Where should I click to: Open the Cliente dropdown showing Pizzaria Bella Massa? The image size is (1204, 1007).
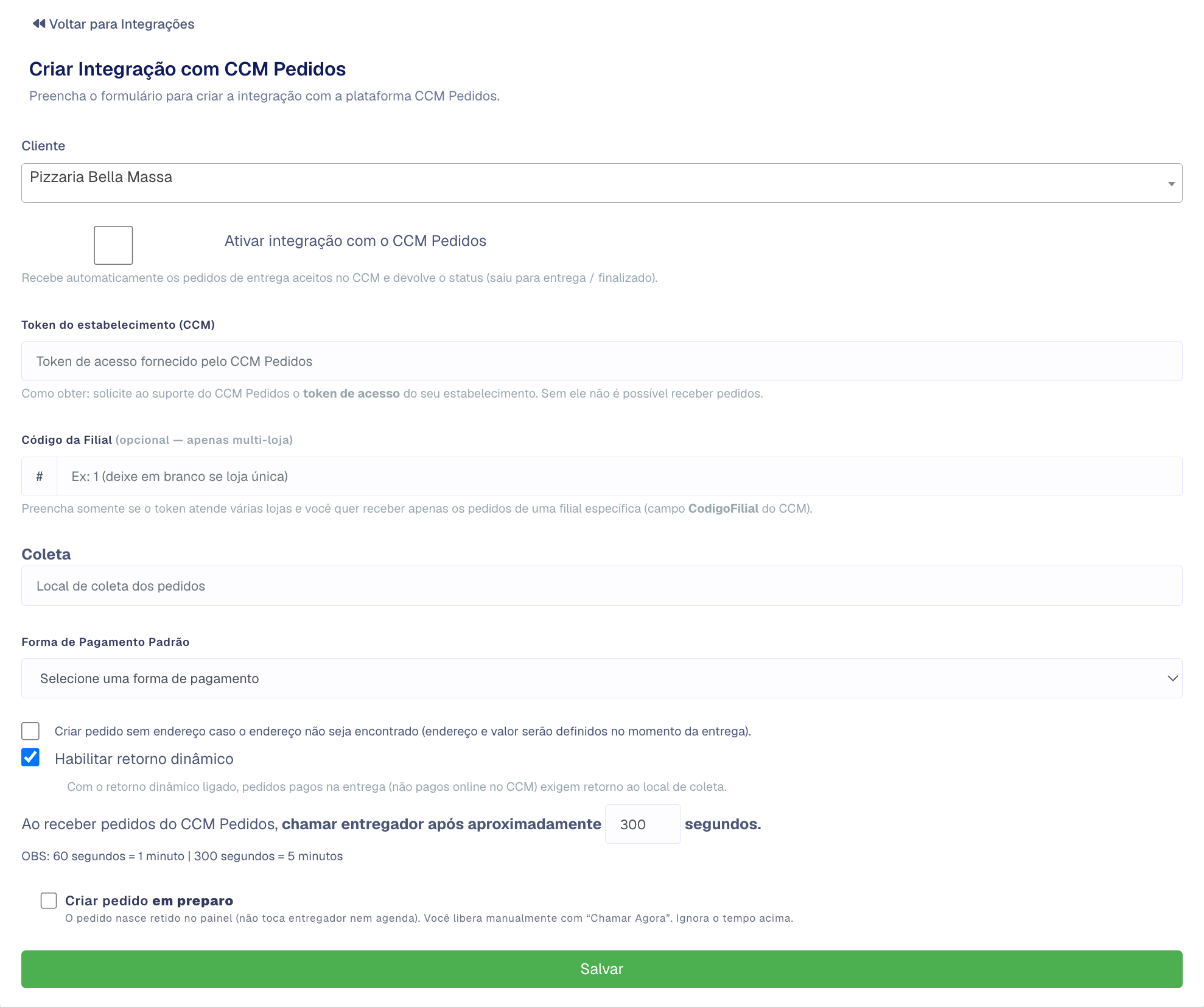click(602, 183)
